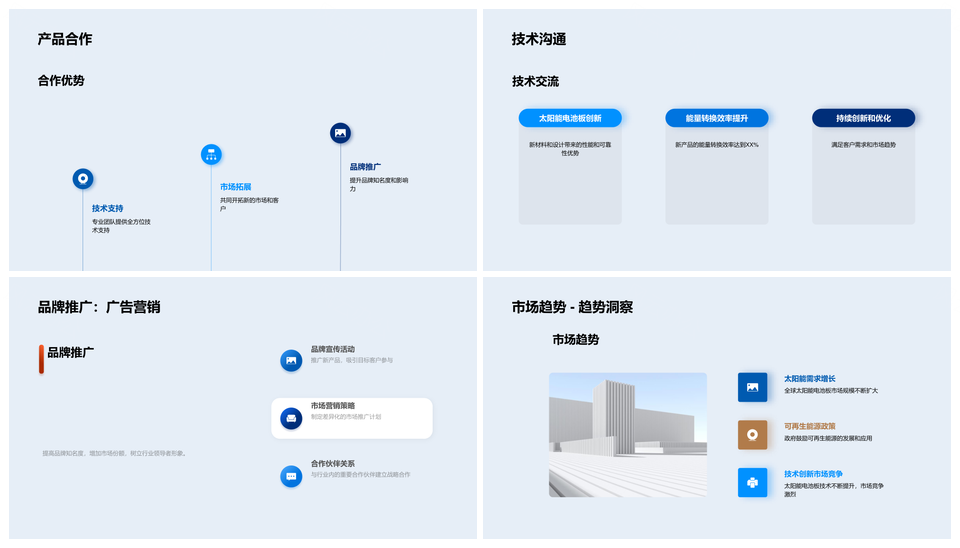Click the brown webcam icon beside 可再生能源政策

(x=752, y=434)
